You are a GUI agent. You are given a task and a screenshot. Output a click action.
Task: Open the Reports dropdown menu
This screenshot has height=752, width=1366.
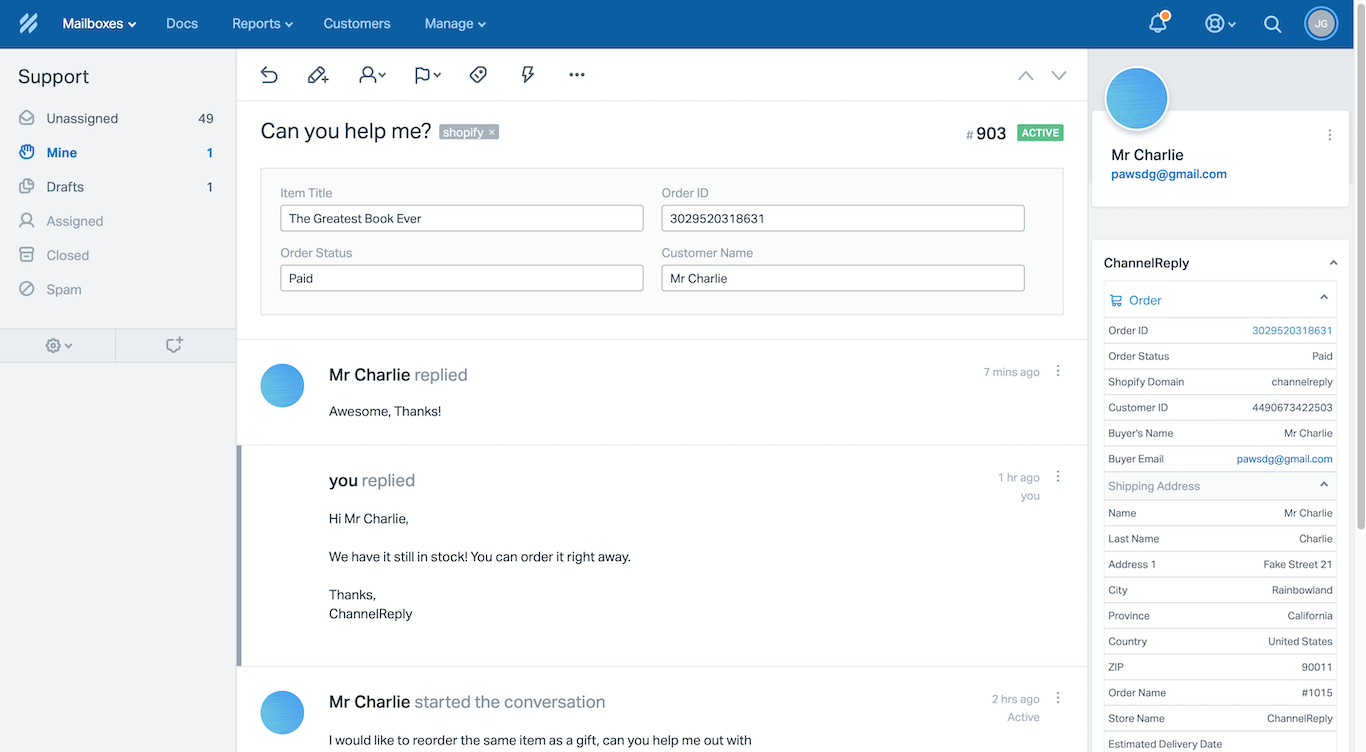coord(262,23)
